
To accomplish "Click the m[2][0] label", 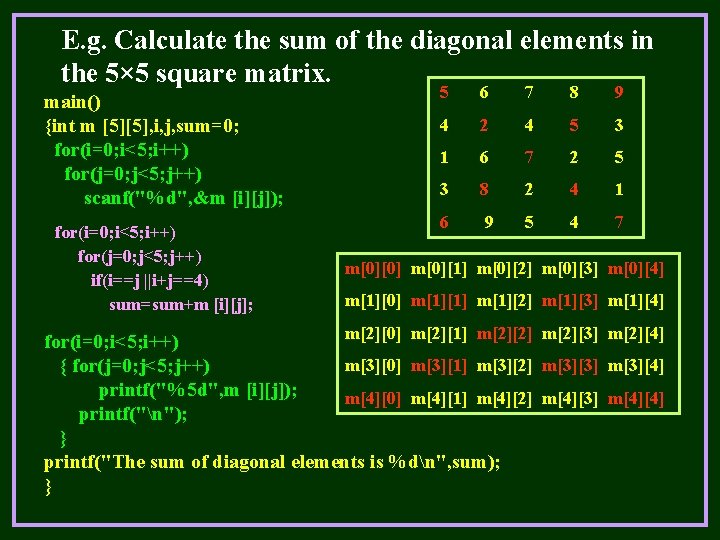I will (x=372, y=334).
